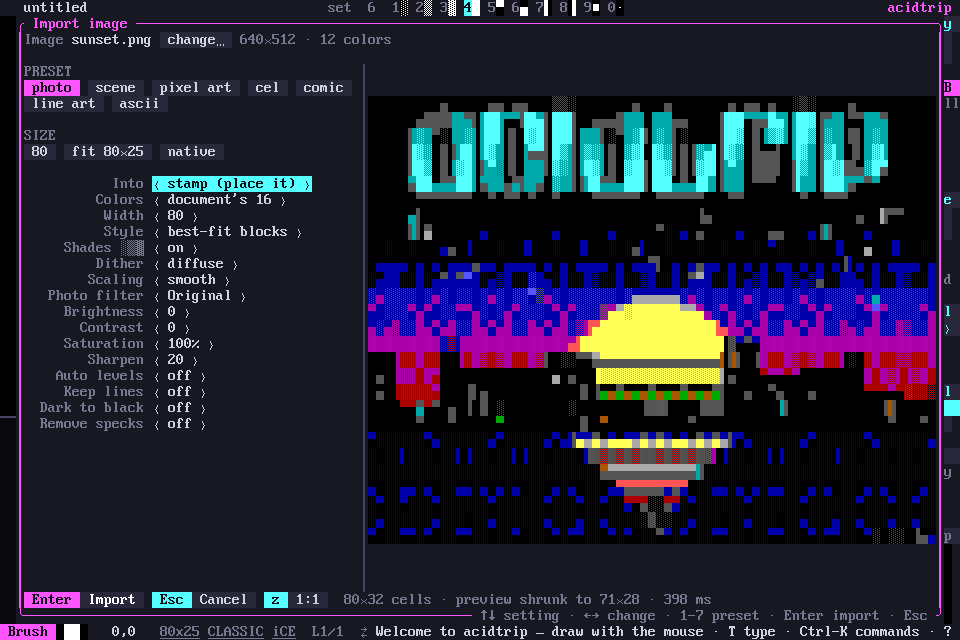This screenshot has width=960, height=640.
Task: Select character slot 1 light shade
Action: (400, 8)
